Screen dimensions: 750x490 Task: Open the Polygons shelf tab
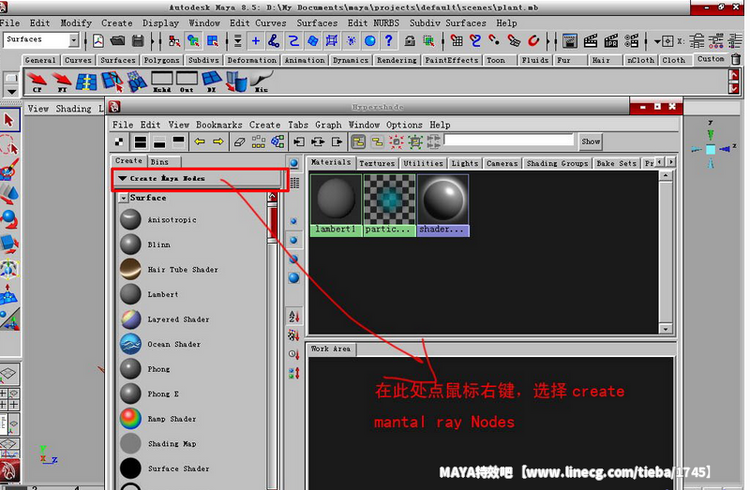pos(161,60)
